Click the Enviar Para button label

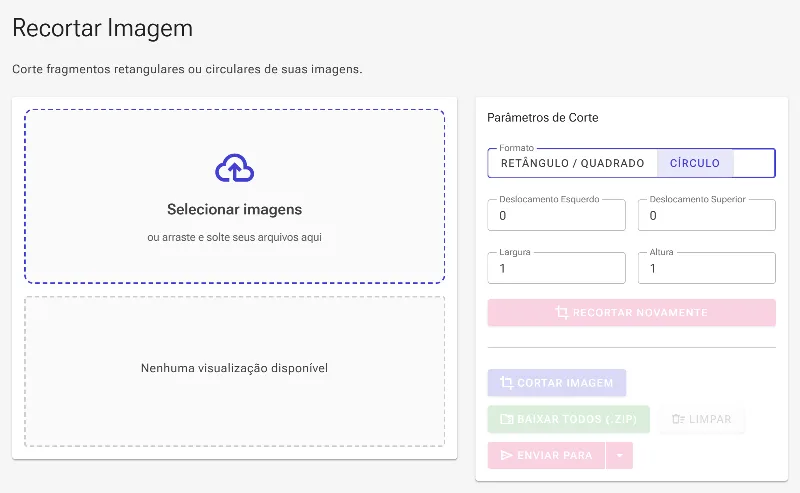click(555, 455)
